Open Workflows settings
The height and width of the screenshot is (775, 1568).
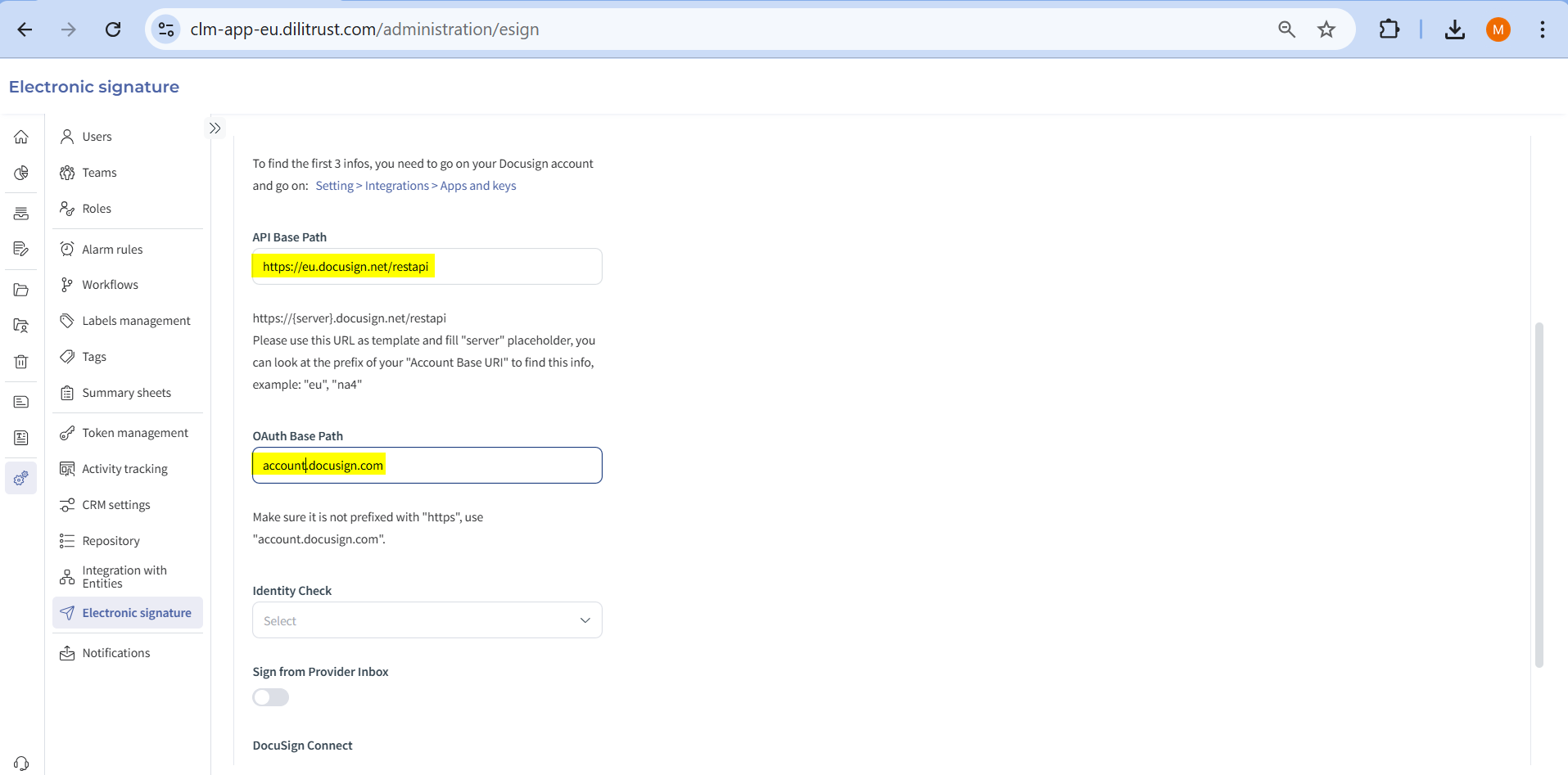point(128,285)
